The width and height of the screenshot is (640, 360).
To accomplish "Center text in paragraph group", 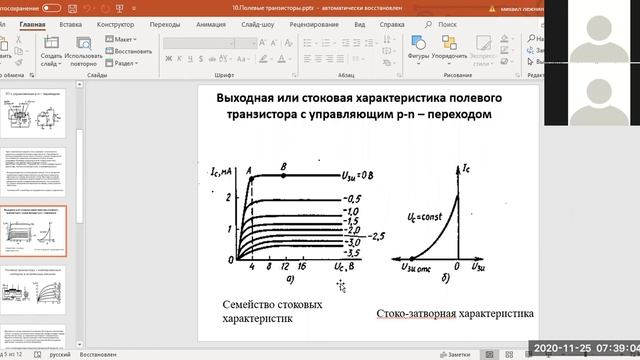I will tap(318, 59).
